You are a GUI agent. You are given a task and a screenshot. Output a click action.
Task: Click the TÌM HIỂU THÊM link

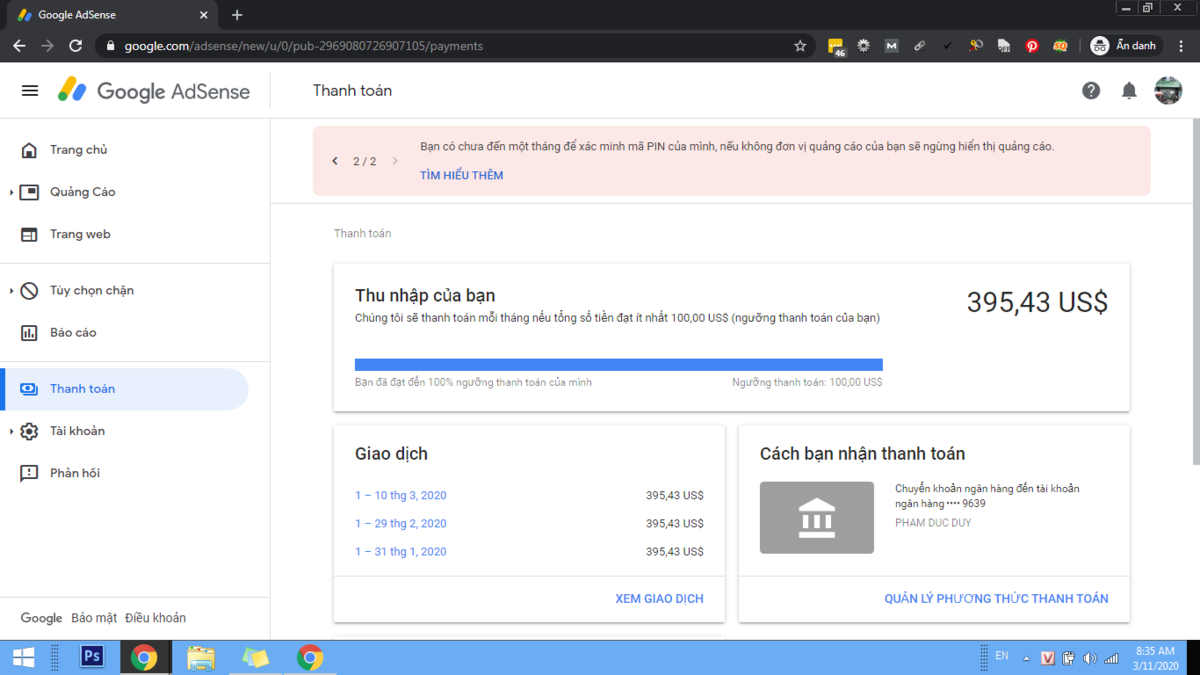click(x=461, y=175)
